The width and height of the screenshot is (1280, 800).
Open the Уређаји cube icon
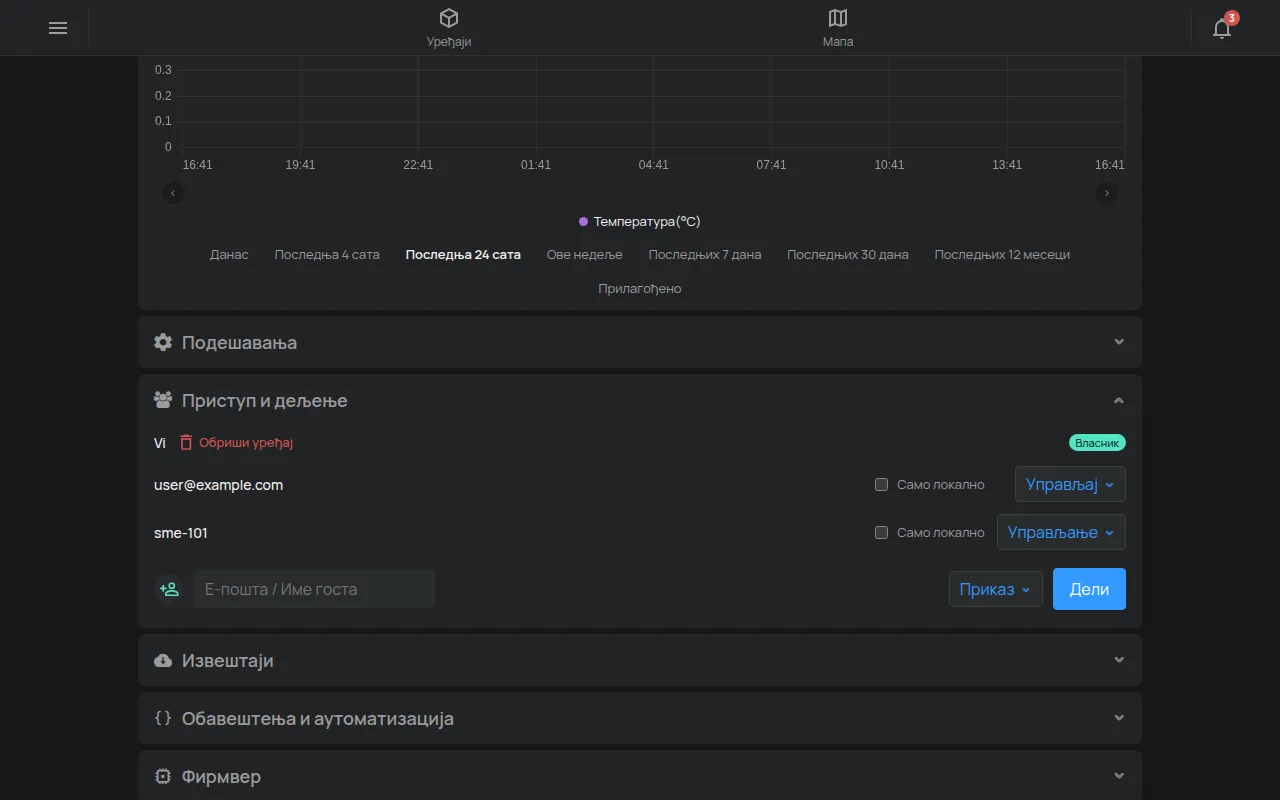coord(449,18)
